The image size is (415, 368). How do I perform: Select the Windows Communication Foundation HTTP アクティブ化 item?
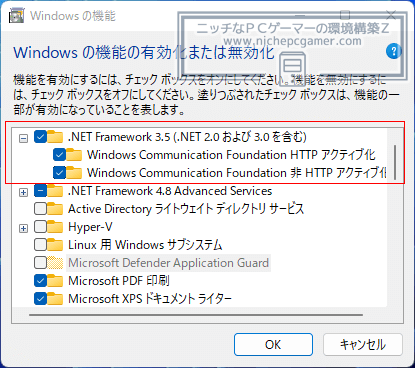click(231, 155)
